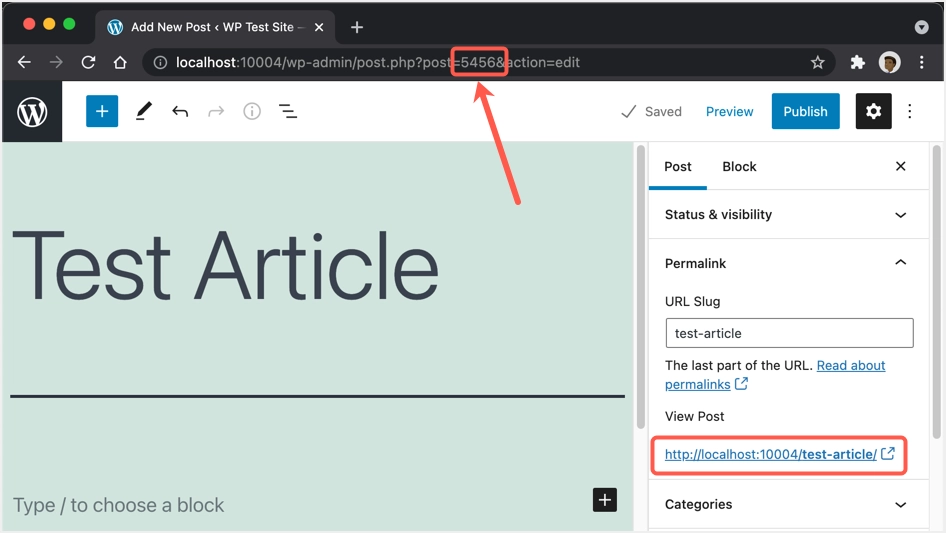Collapse the Permalink panel
This screenshot has height=533, width=946.
789,263
